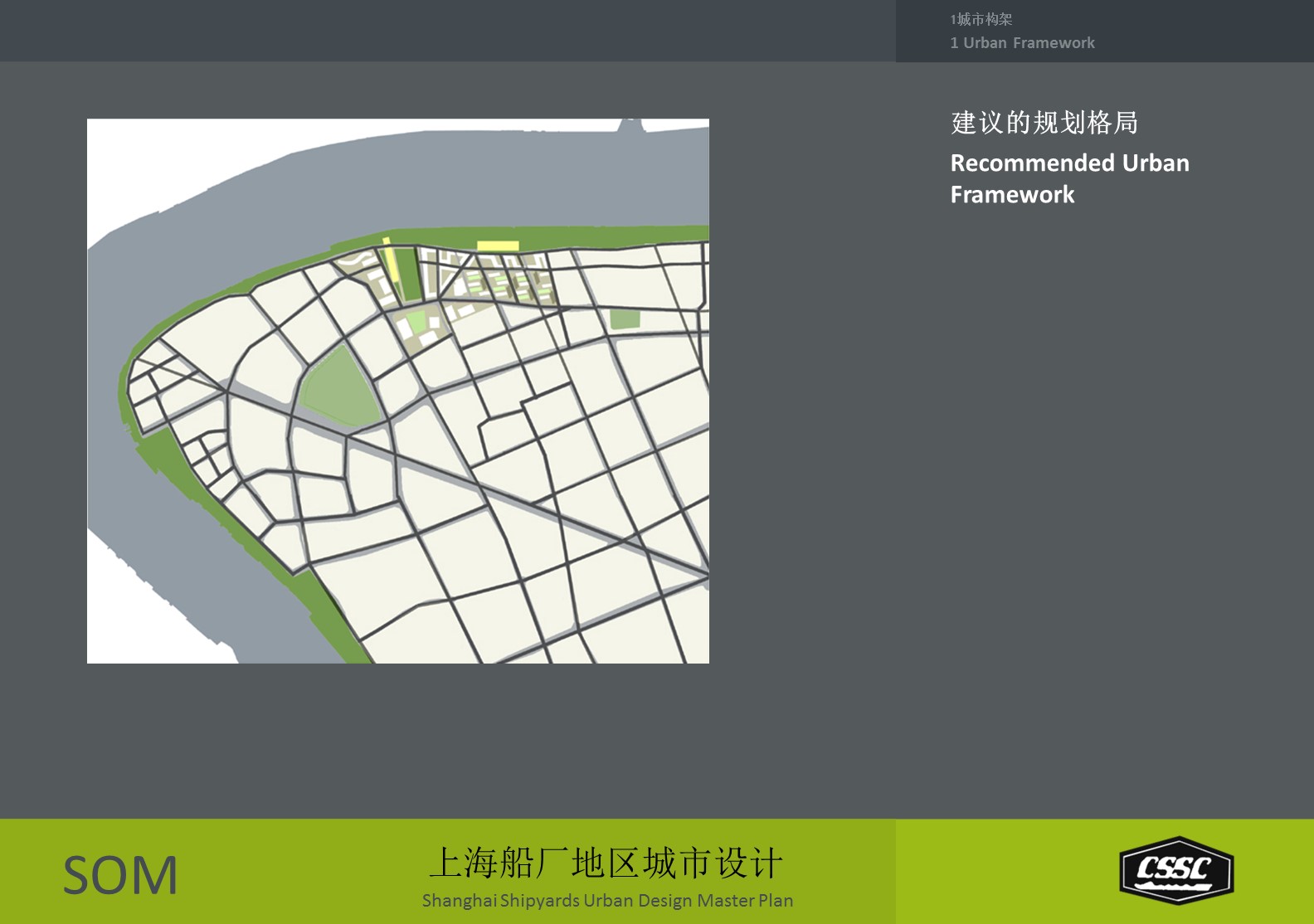Click the 'Recommended Urban Framework' heading
Image resolution: width=1314 pixels, height=924 pixels.
point(1069,178)
